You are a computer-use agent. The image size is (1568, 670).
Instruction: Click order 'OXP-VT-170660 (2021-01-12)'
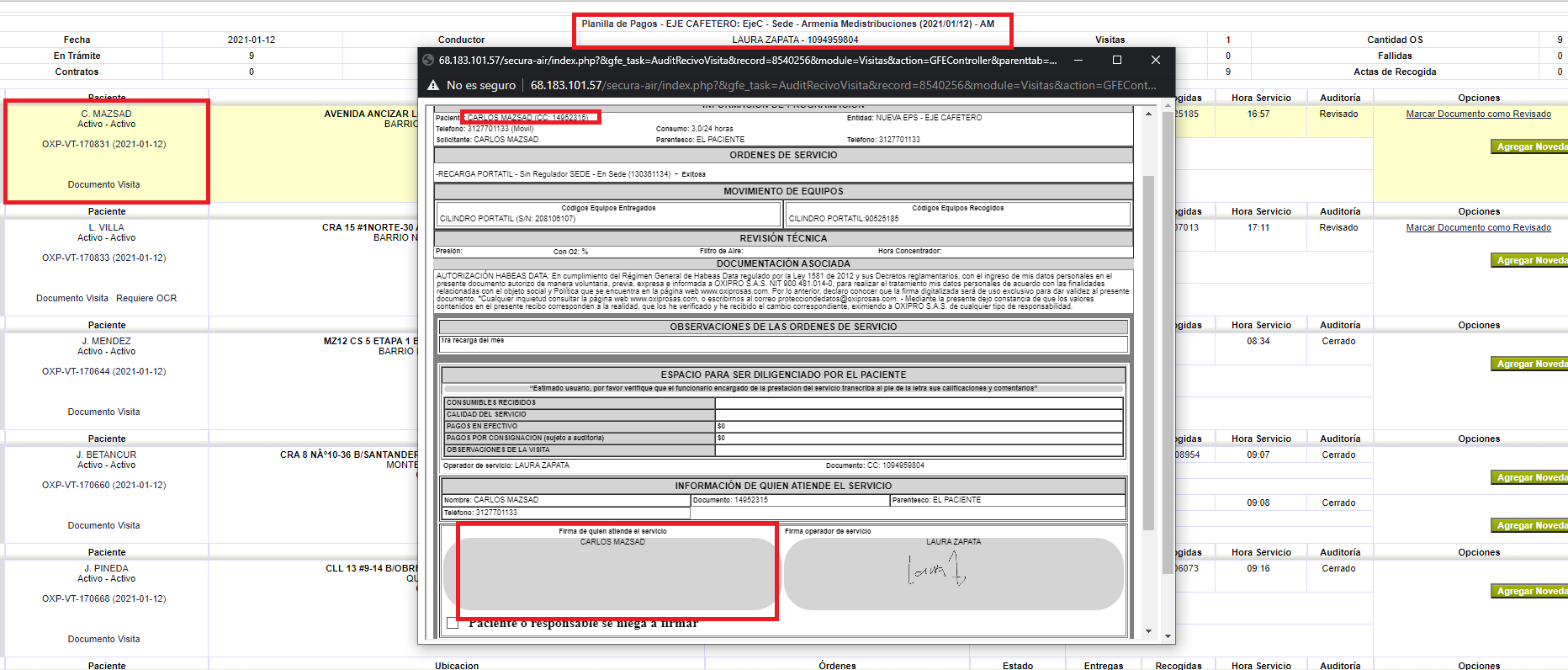[104, 485]
